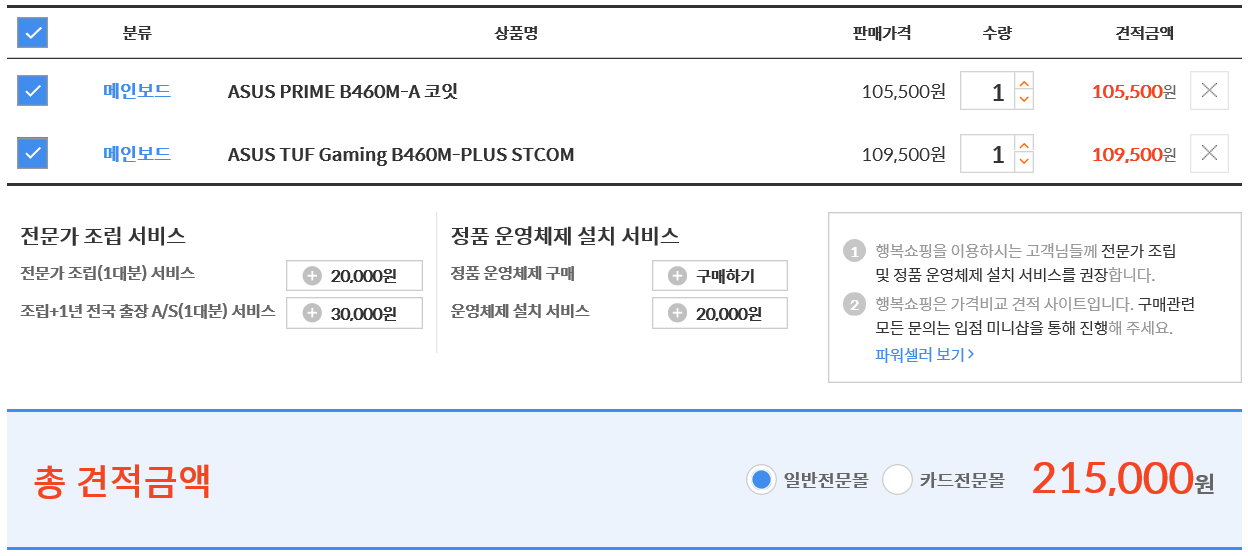Increase quantity of ASUS PRIME B460M-A
This screenshot has width=1248, height=556.
(x=1023, y=82)
